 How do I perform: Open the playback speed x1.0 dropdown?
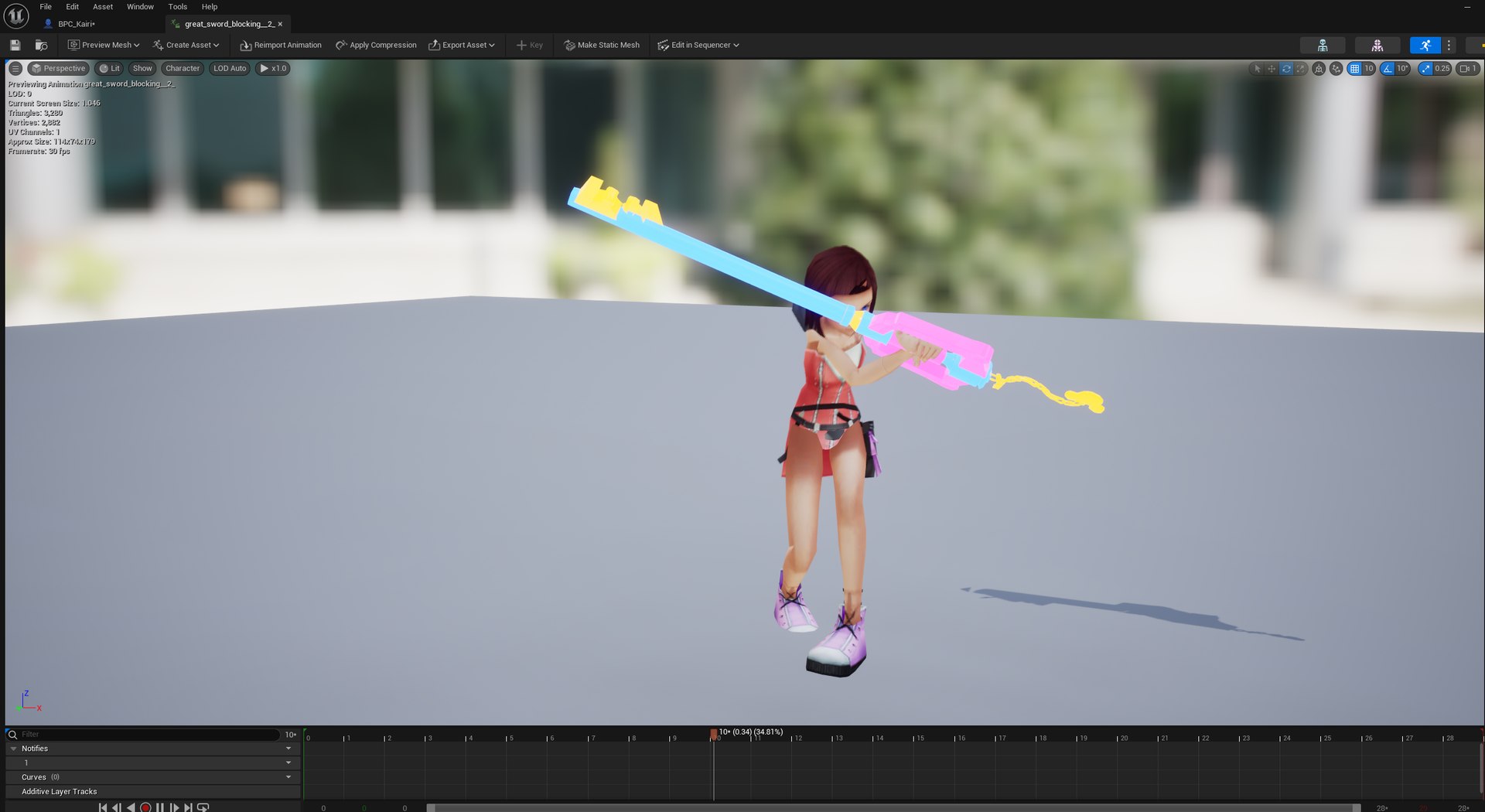[x=273, y=68]
